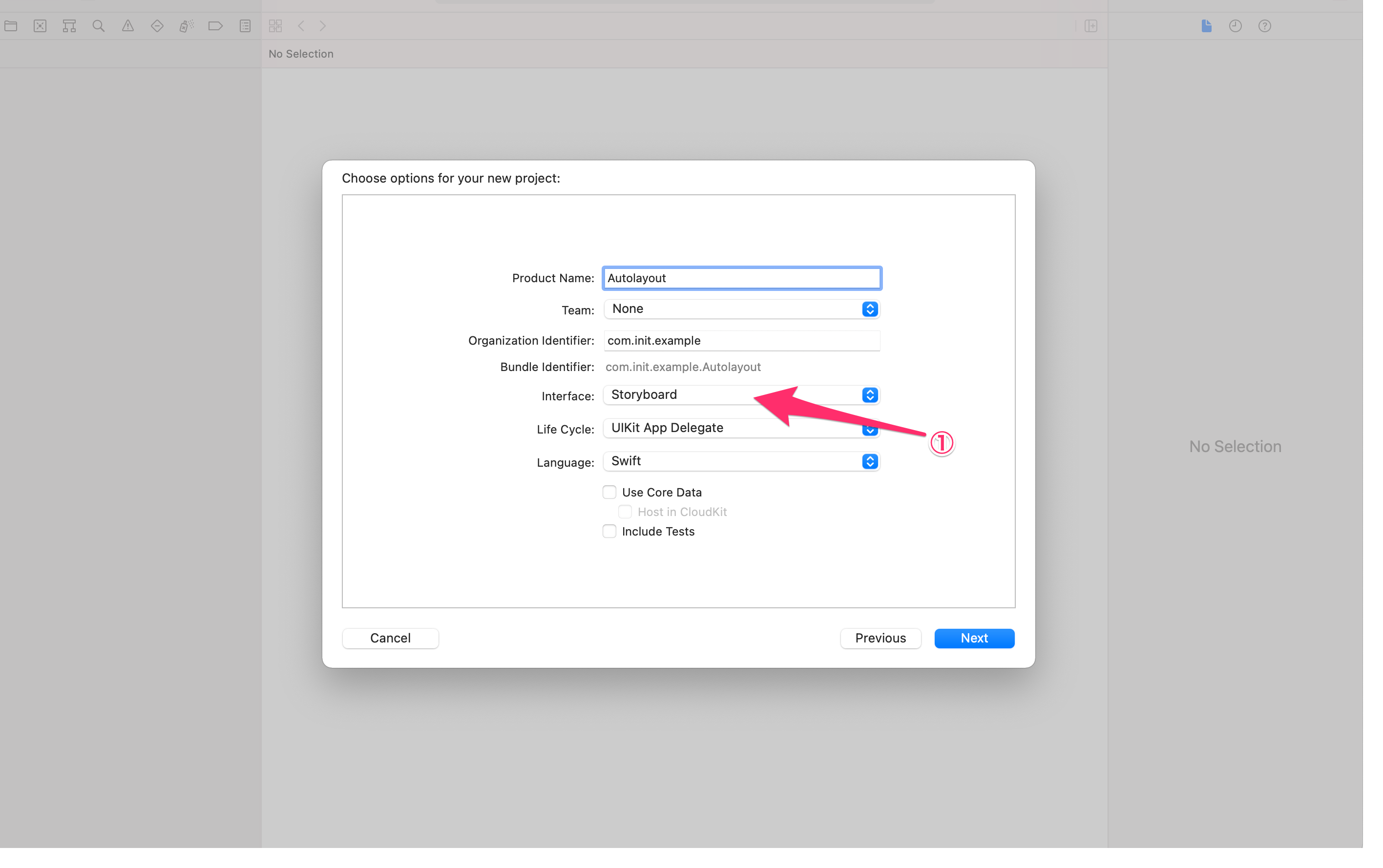This screenshot has width=1383, height=868.
Task: Enable the Use Core Data checkbox
Action: click(x=609, y=492)
